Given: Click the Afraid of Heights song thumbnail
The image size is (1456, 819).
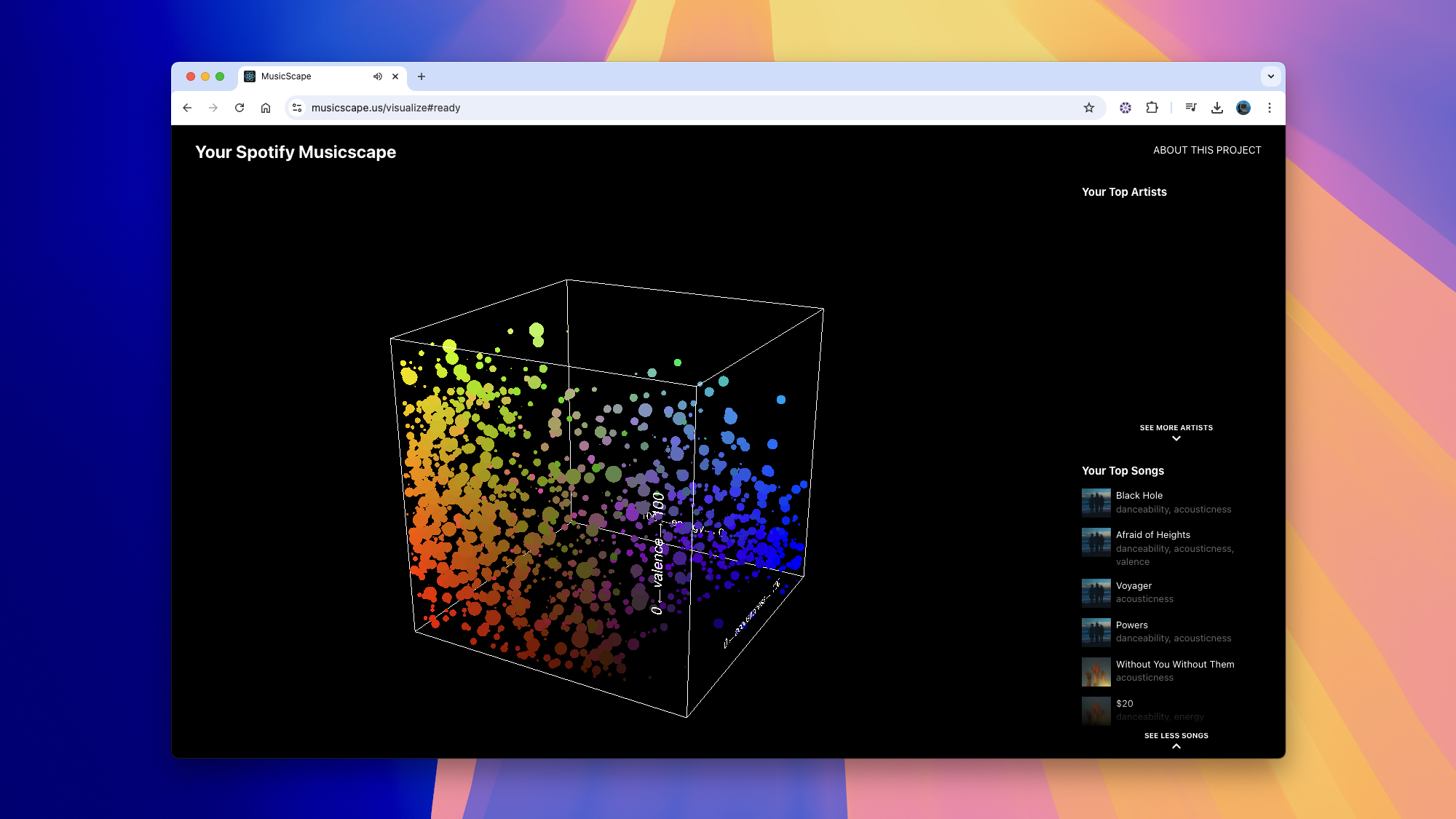Looking at the screenshot, I should 1096,541.
